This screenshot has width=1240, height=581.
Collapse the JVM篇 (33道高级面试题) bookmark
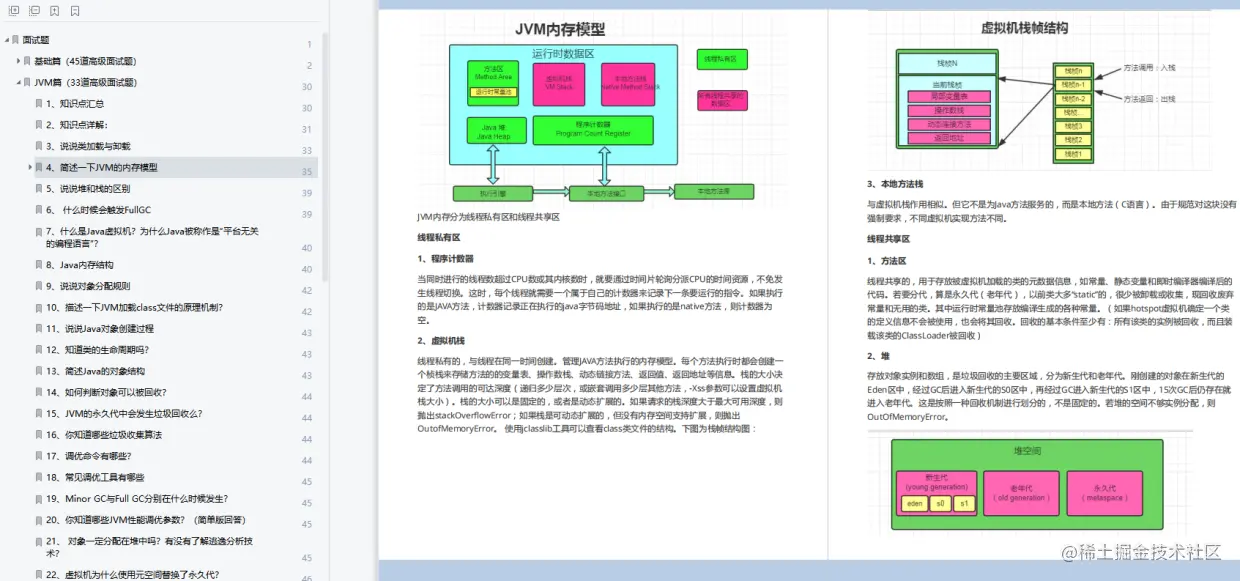[x=18, y=83]
